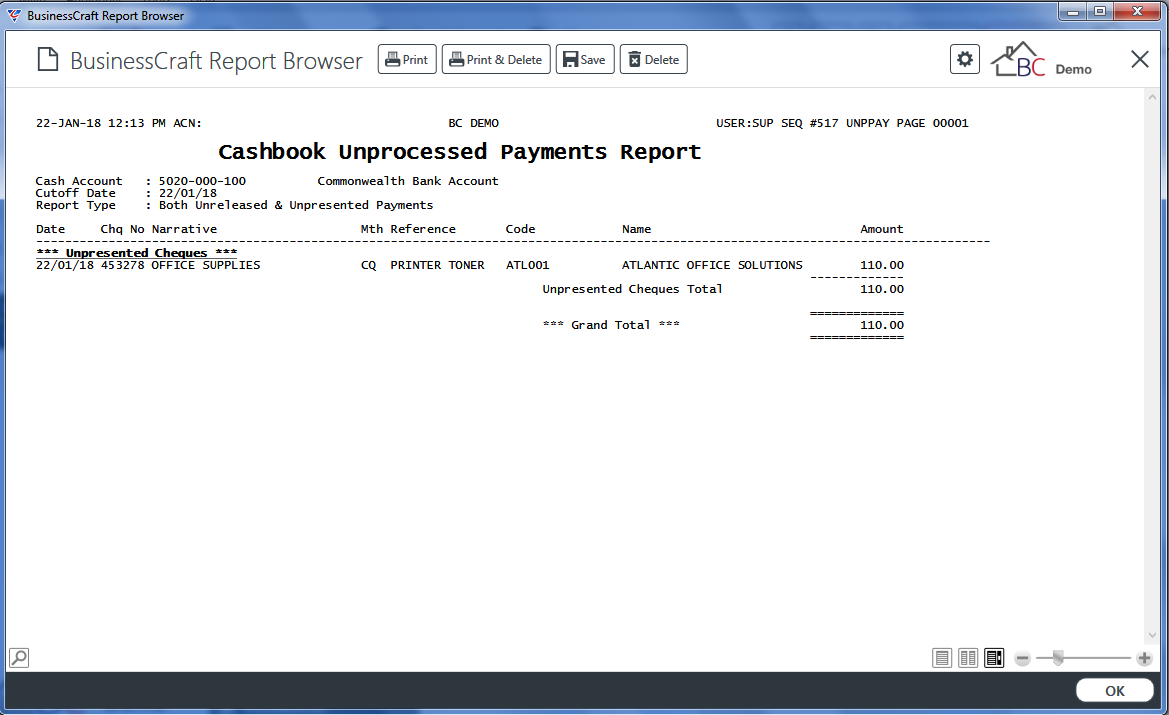Click the cash account "5020-000-100"
Viewport: 1169px width, 715px height.
202,181
